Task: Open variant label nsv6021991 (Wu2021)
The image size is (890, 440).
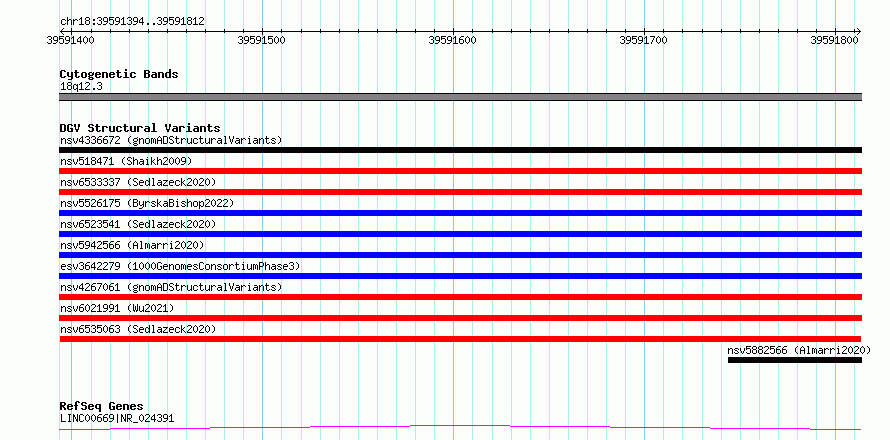Action: click(x=117, y=308)
